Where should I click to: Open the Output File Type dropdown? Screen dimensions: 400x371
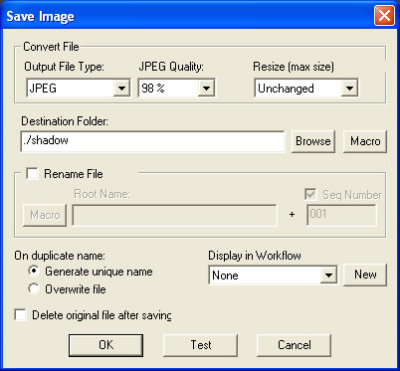(78, 88)
